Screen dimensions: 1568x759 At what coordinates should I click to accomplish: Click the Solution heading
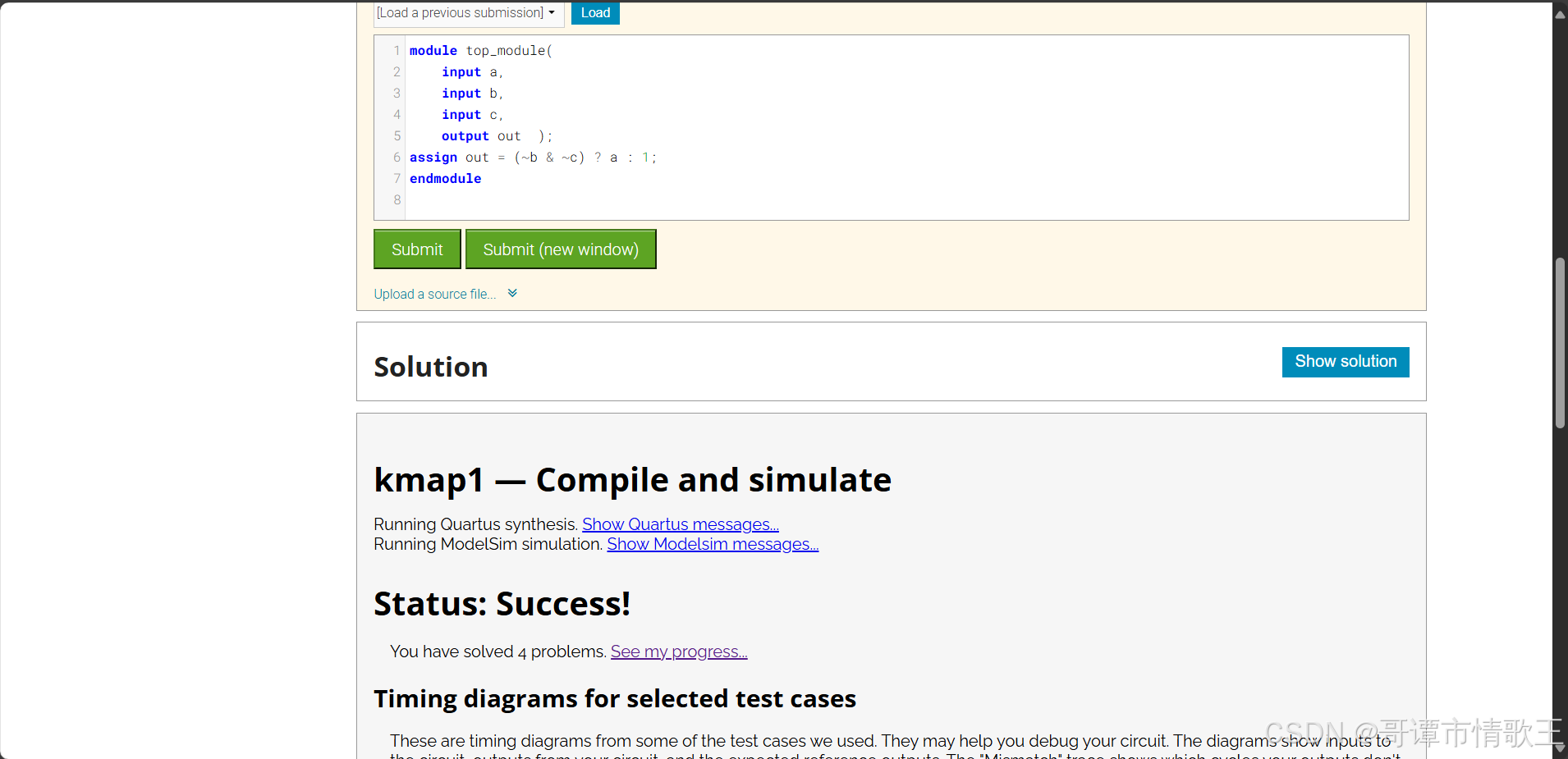coord(431,367)
